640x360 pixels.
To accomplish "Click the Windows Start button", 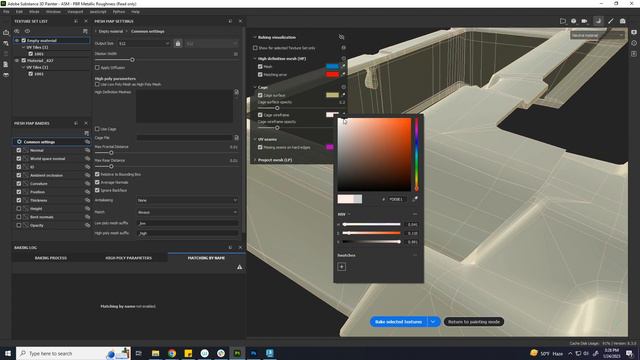I will coord(7,353).
